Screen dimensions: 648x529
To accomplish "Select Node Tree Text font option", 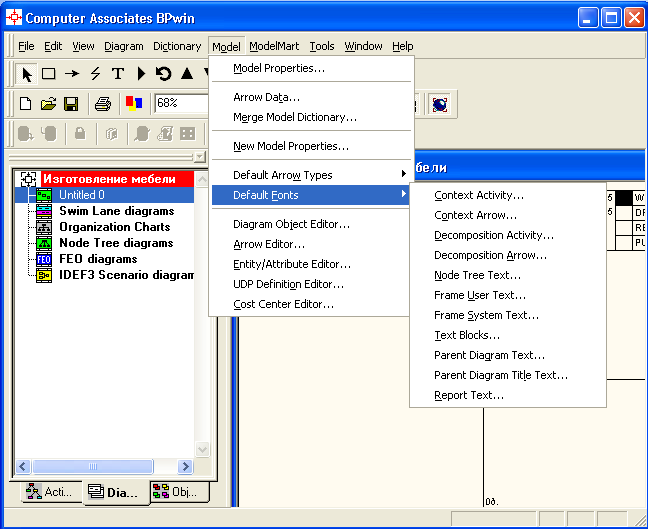I will [508, 275].
